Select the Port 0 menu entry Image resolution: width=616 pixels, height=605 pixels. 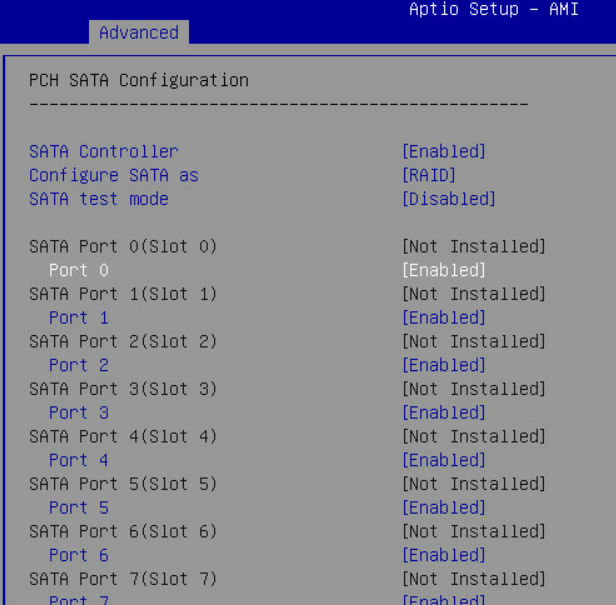(x=78, y=270)
